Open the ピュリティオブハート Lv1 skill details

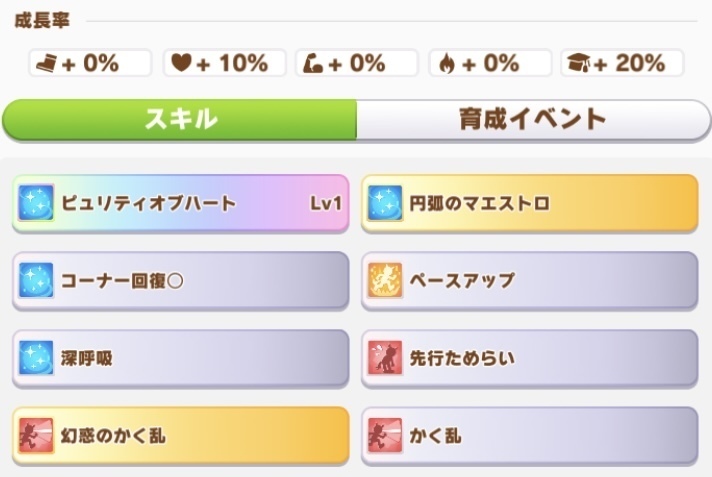click(x=180, y=204)
